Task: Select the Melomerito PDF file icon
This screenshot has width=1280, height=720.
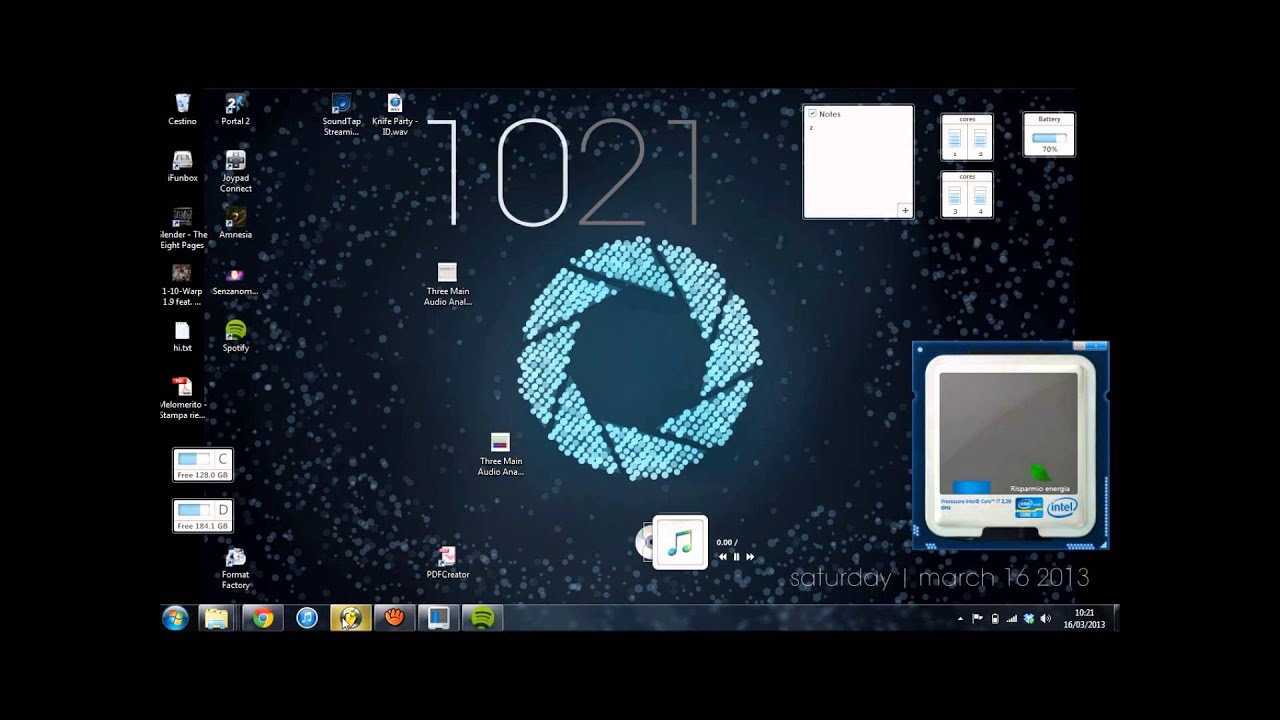Action: [182, 398]
